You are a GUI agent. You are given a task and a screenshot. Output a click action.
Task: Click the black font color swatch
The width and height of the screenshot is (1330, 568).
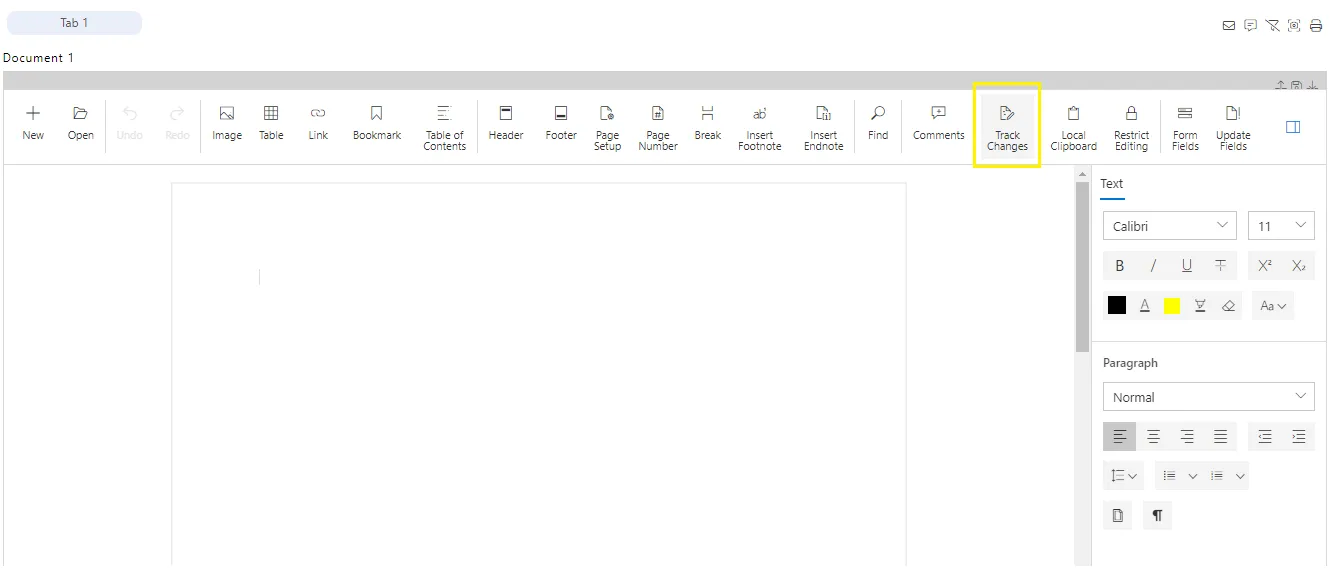coord(1117,306)
